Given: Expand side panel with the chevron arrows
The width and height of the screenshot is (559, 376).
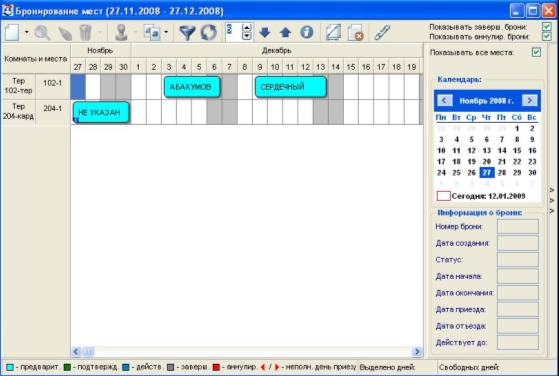Looking at the screenshot, I should pyautogui.click(x=552, y=201).
